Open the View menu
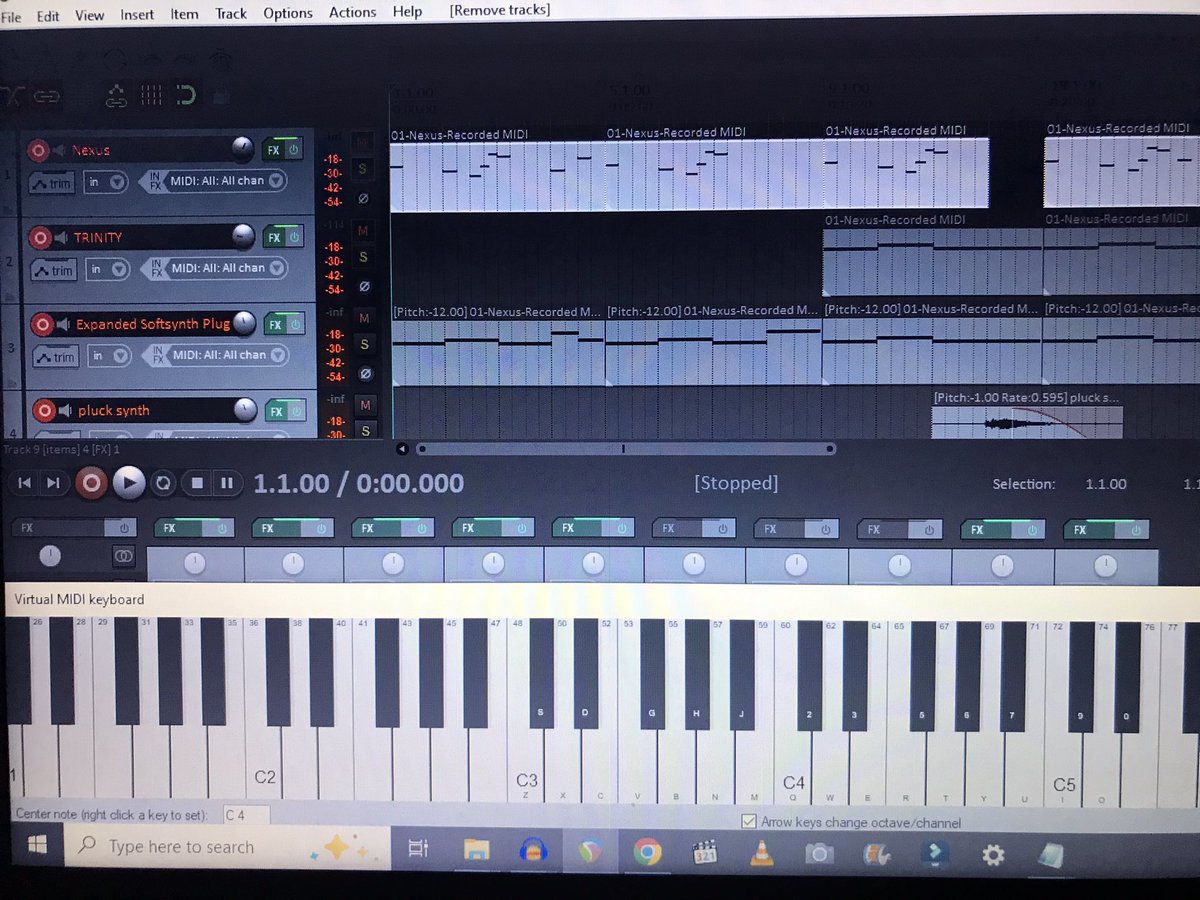The image size is (1200, 900). click(89, 15)
